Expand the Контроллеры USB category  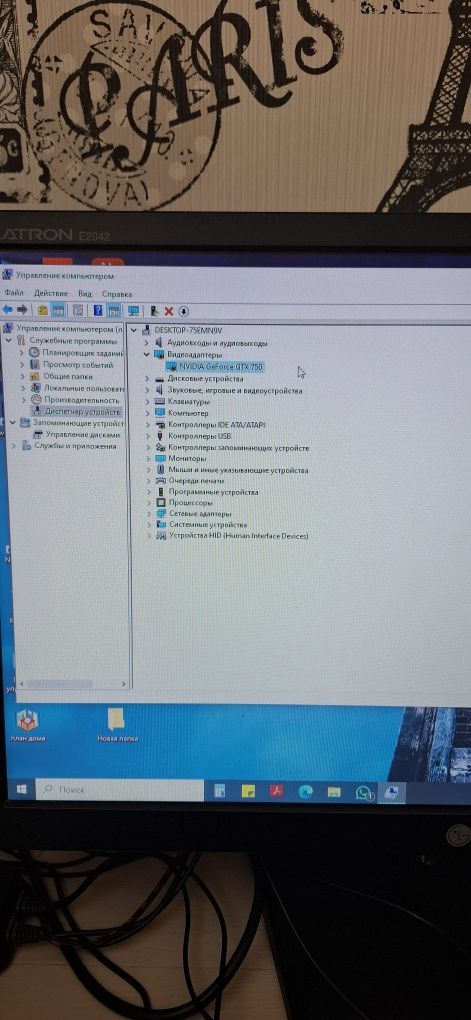[148, 436]
